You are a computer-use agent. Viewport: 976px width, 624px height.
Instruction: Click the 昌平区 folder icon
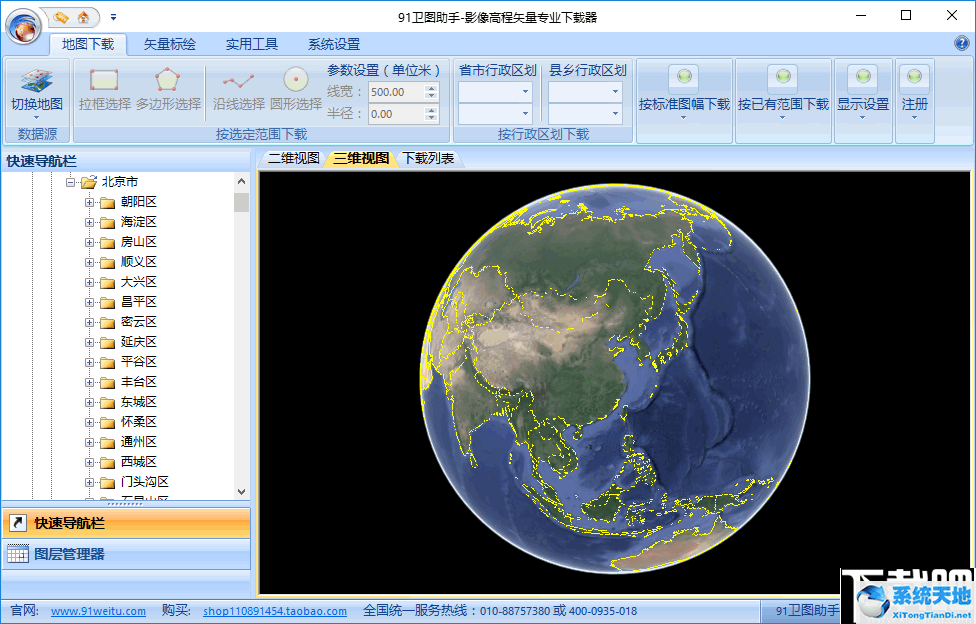click(x=108, y=303)
